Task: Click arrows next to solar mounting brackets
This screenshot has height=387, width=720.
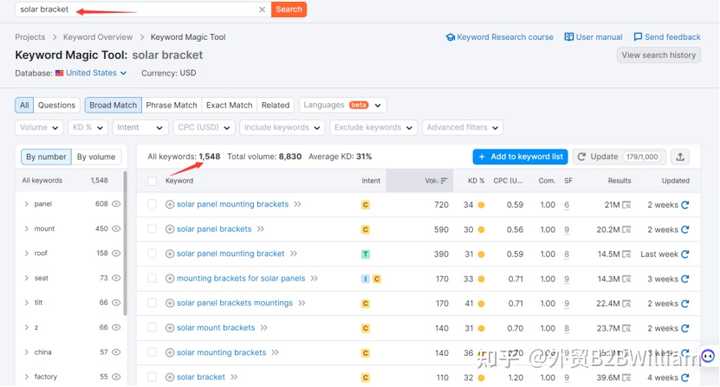Action: point(275,353)
